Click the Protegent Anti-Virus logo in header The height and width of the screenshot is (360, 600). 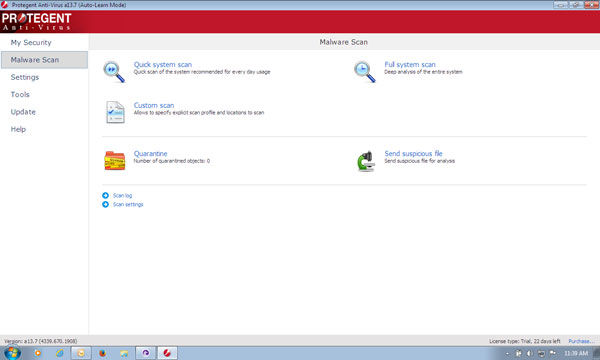pos(37,22)
